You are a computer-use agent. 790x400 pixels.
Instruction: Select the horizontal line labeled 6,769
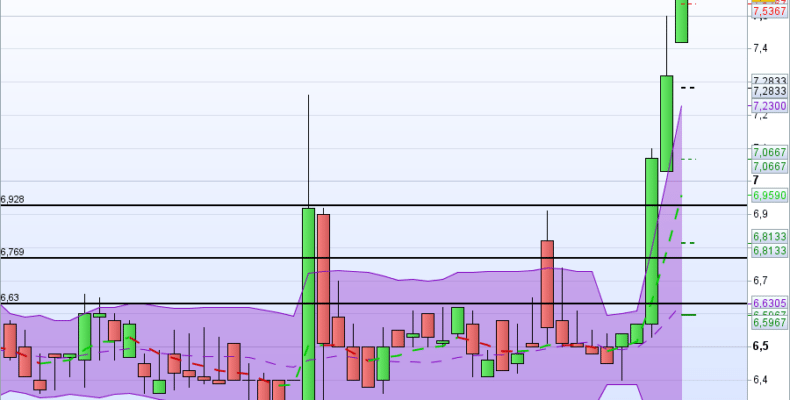click(373, 258)
